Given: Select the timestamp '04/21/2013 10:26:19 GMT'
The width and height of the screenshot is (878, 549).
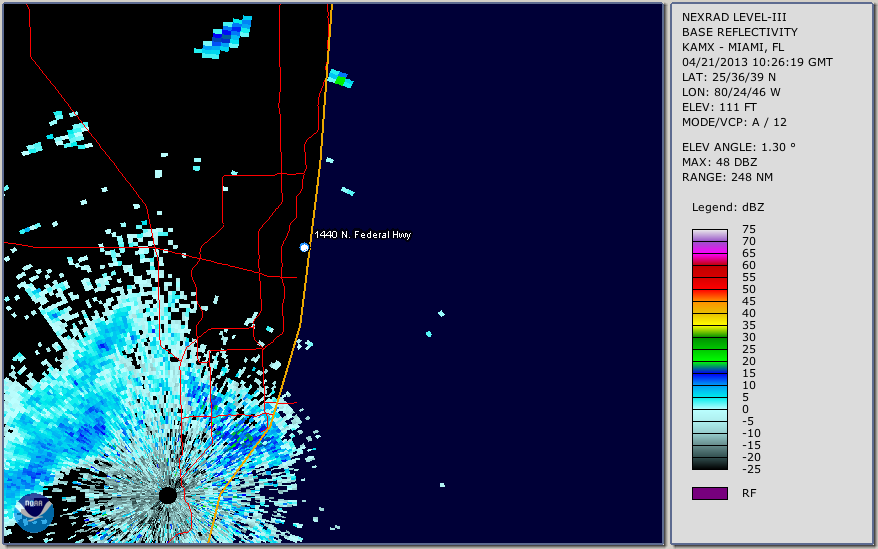Looking at the screenshot, I should [757, 62].
